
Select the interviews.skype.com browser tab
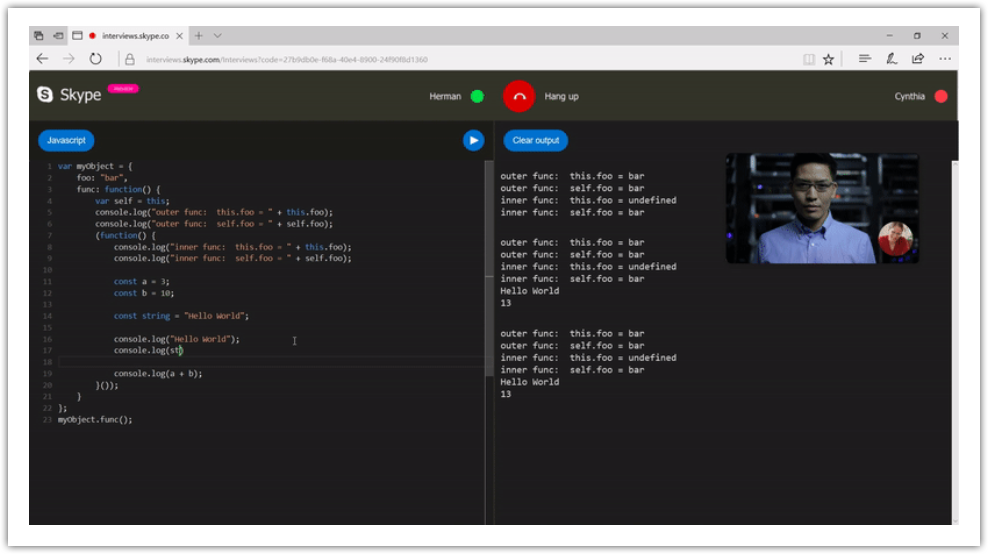tap(135, 36)
